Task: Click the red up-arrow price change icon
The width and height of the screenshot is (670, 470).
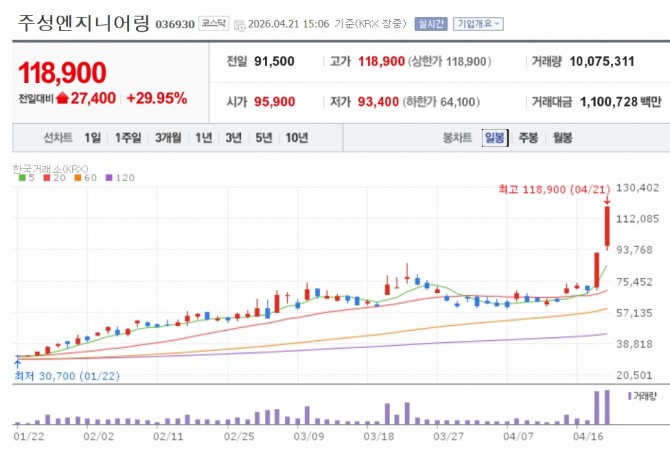Action: coord(62,98)
